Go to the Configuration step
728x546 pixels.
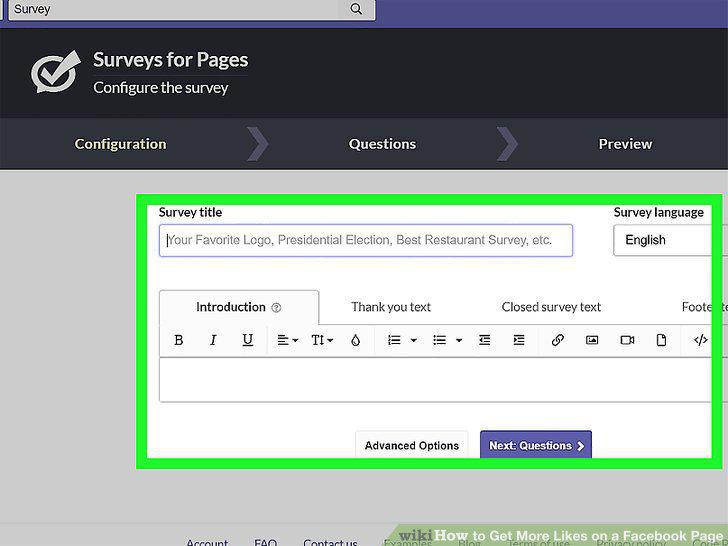[x=120, y=144]
